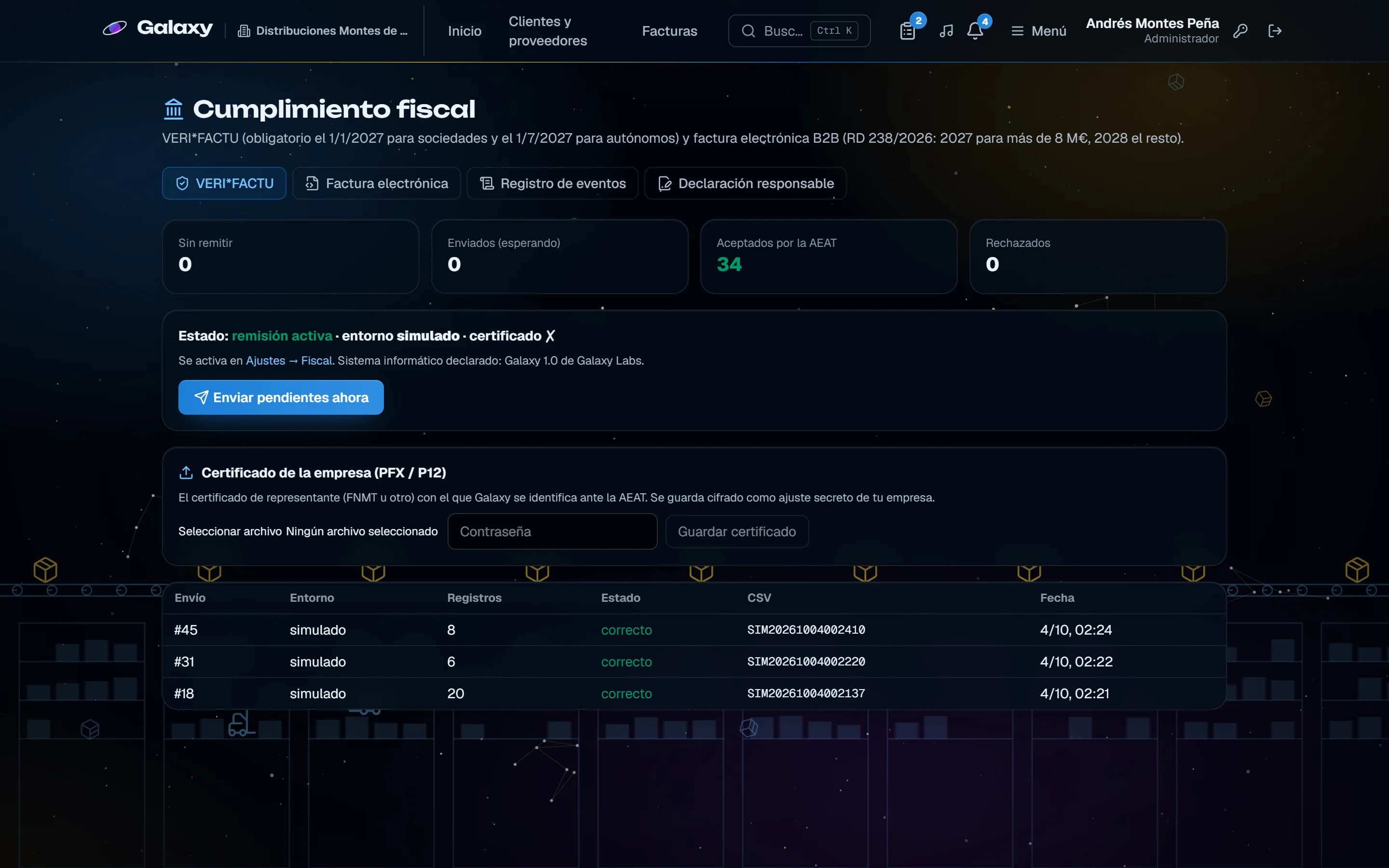
Task: Open the music note icon
Action: click(946, 31)
